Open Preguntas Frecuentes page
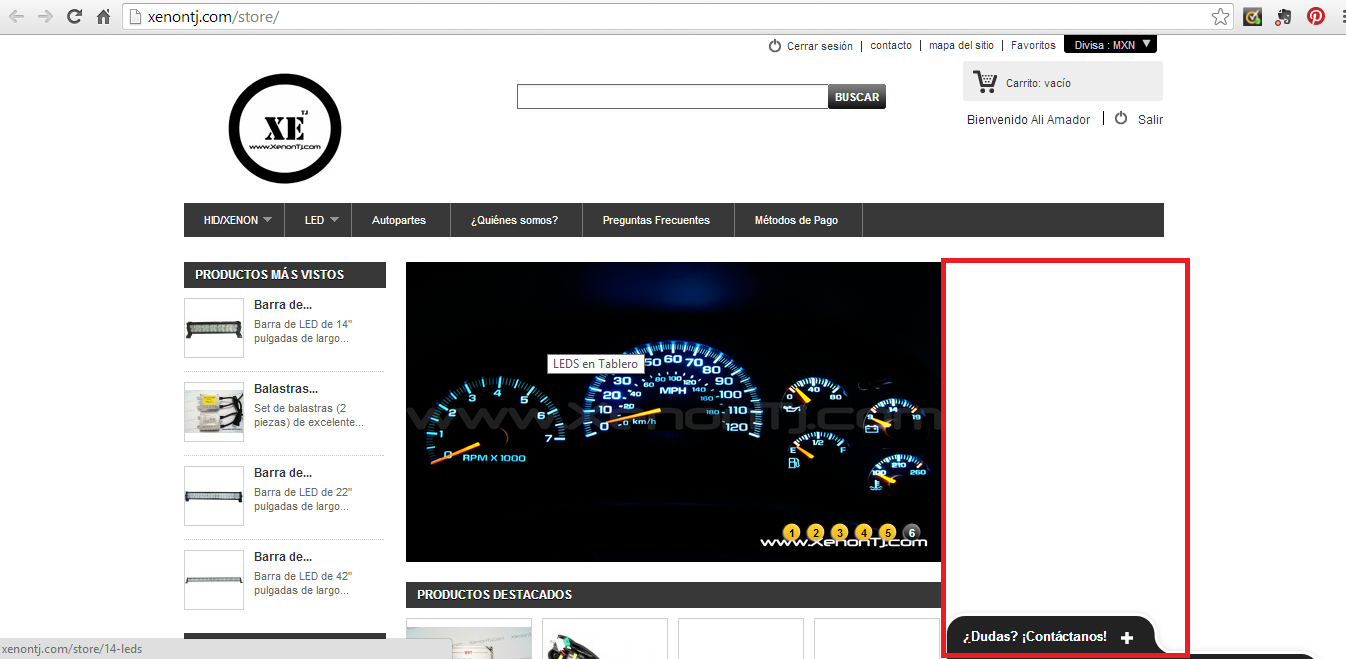 [x=656, y=220]
